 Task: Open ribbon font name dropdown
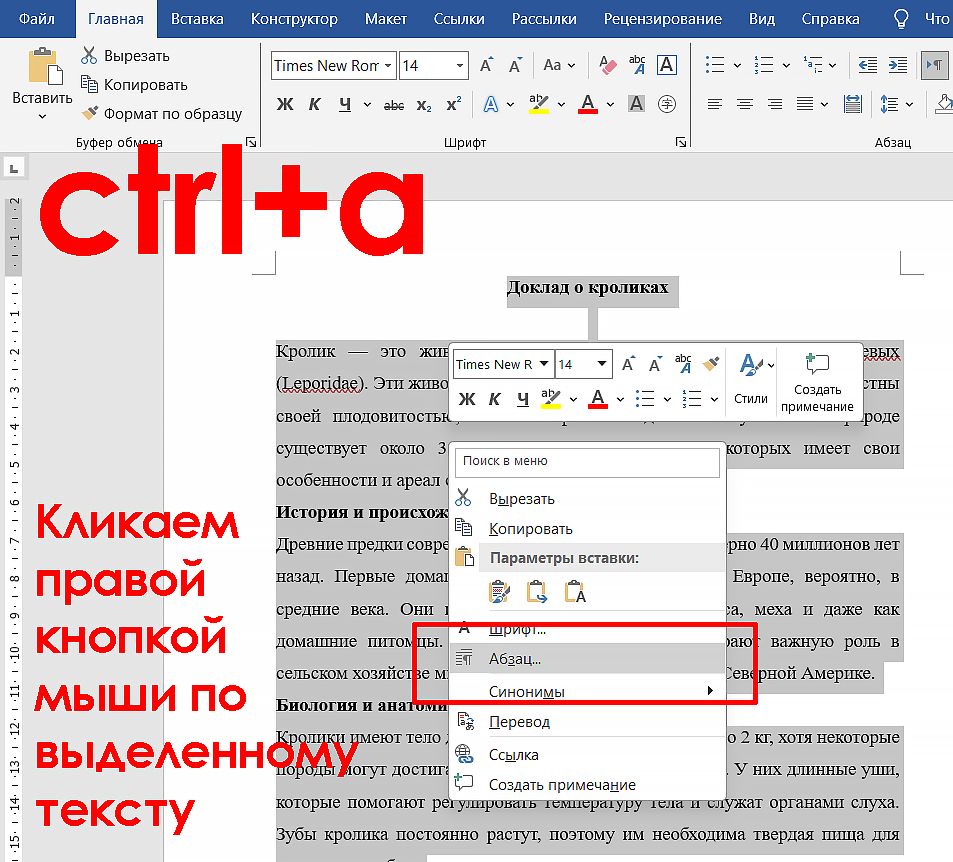tap(388, 66)
